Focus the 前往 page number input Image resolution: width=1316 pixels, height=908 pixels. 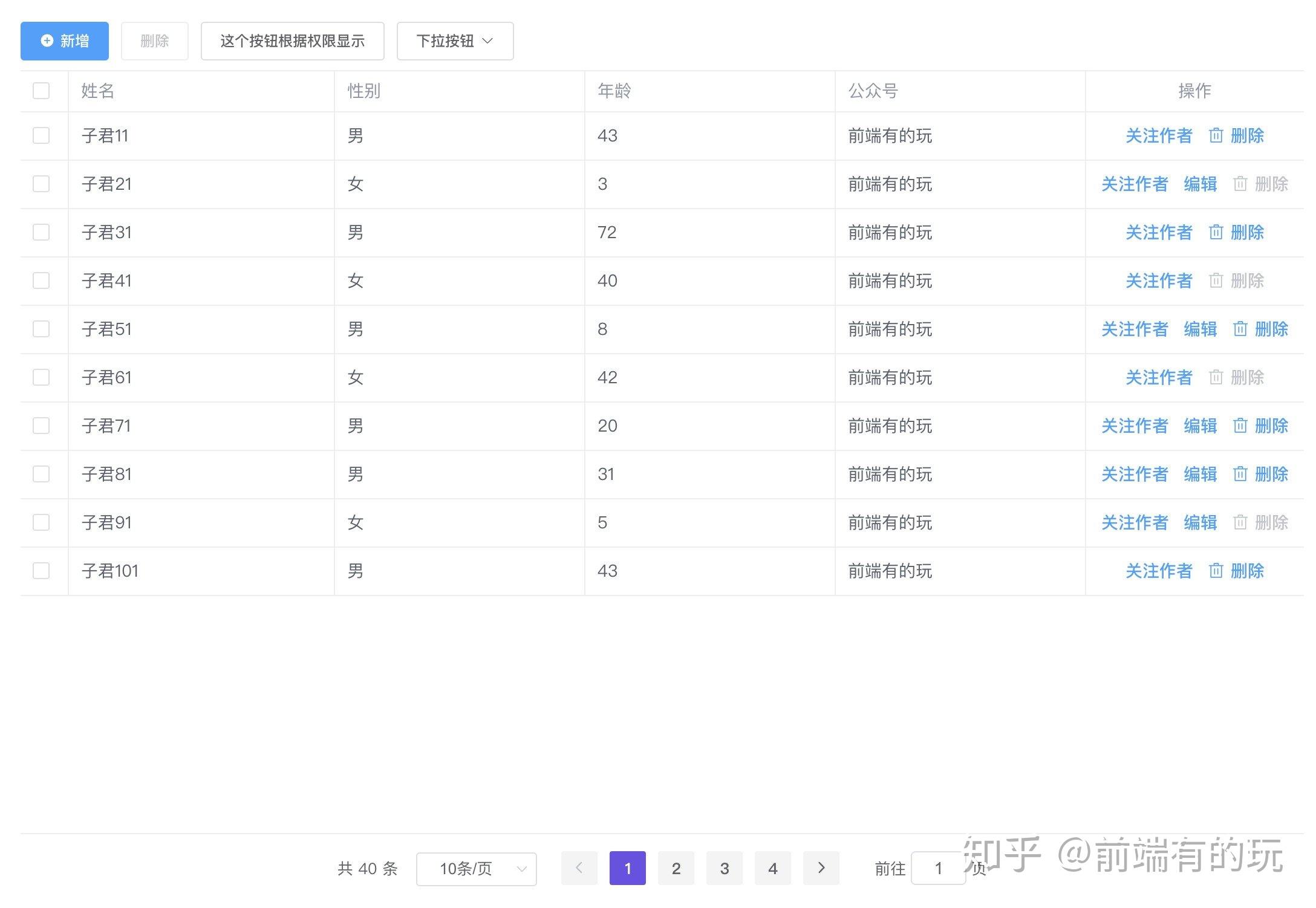pyautogui.click(x=938, y=869)
